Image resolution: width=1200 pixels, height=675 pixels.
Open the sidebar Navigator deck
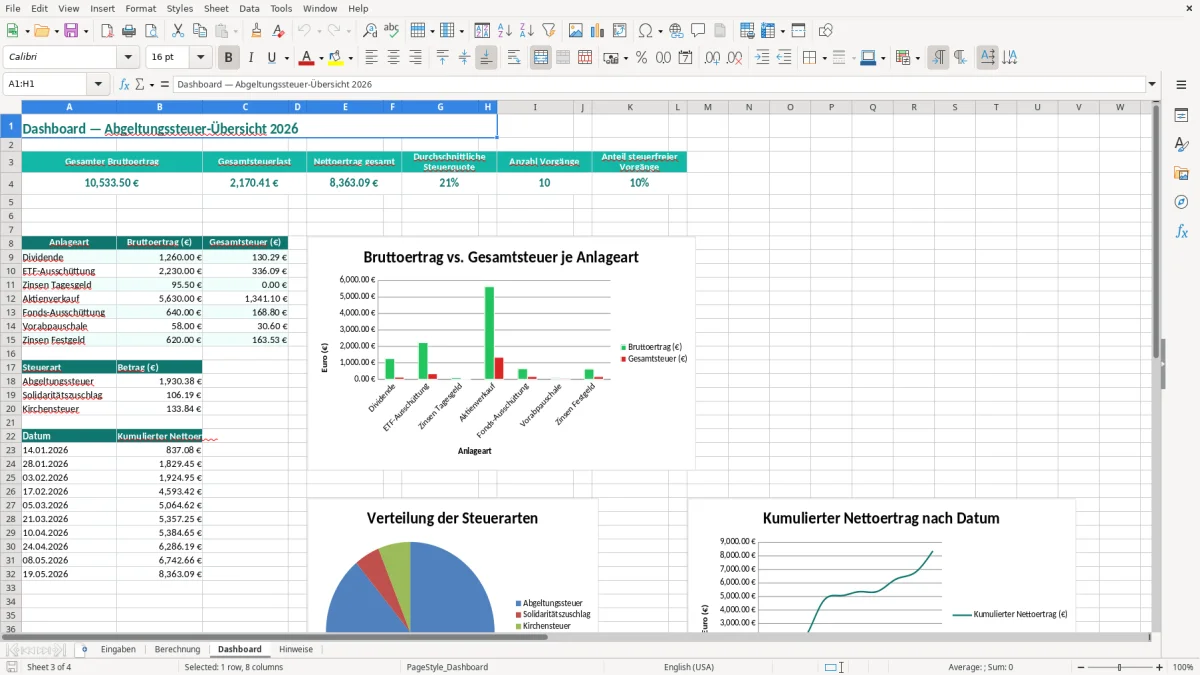point(1181,202)
